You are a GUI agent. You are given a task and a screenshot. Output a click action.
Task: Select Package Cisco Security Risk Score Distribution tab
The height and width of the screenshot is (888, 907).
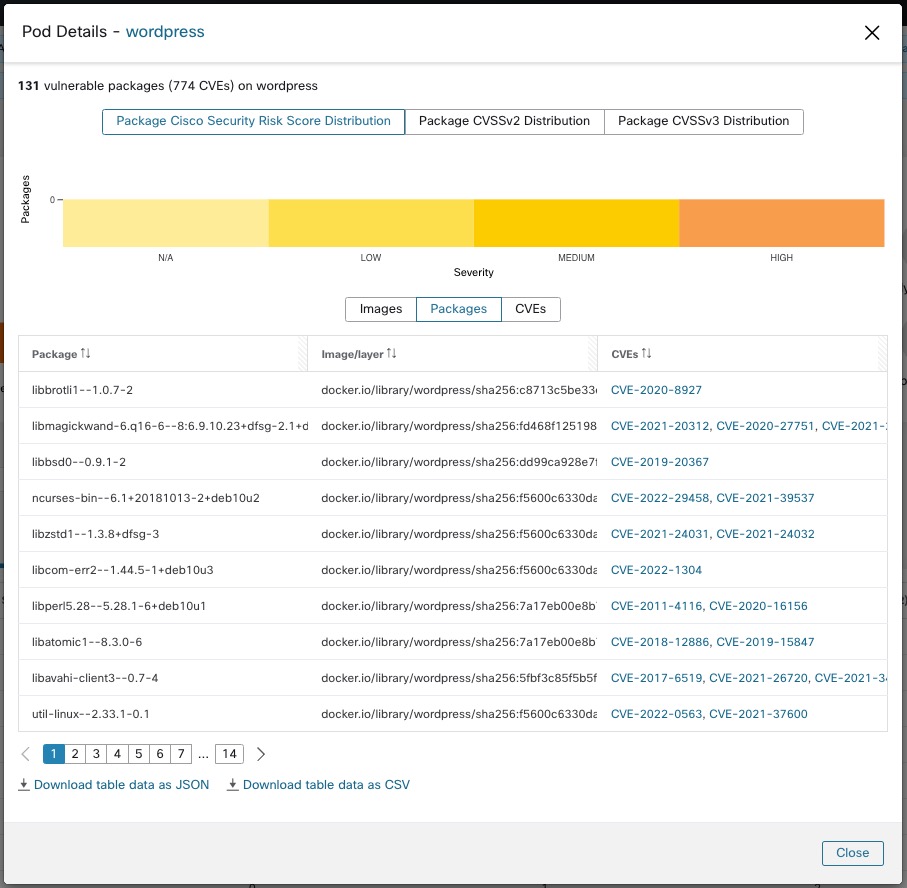(x=253, y=121)
